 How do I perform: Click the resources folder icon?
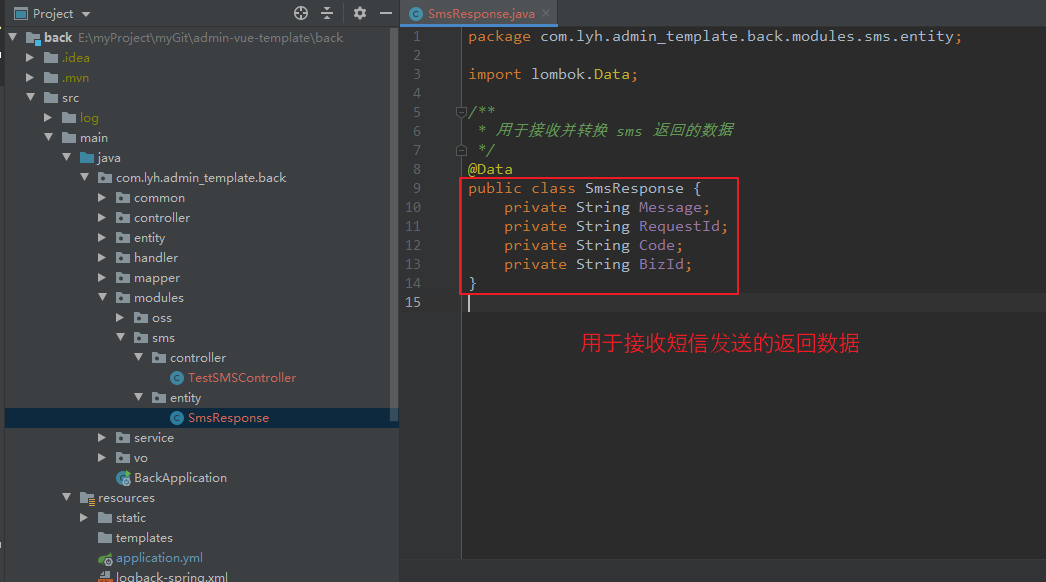pyautogui.click(x=87, y=498)
